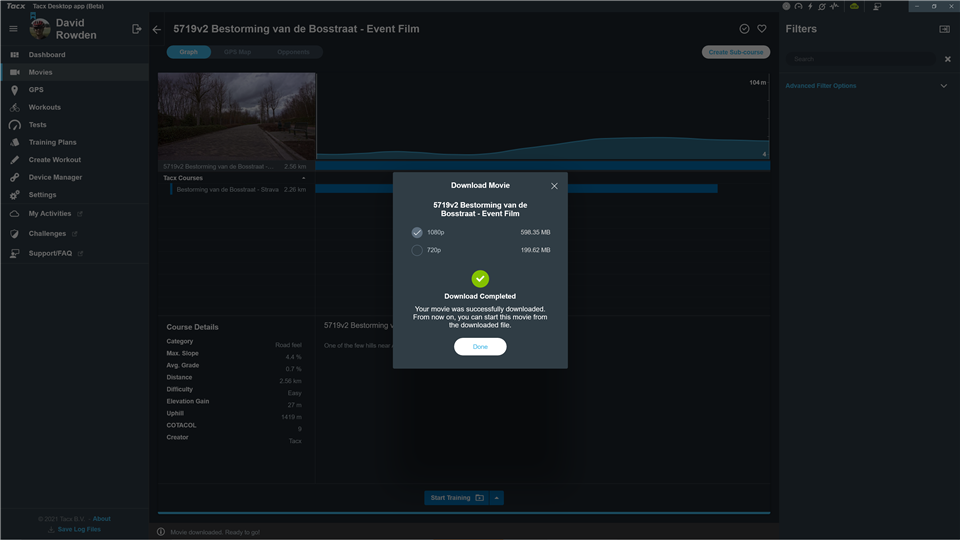
Task: Open the external link icon beside Challenges
Action: [x=75, y=234]
